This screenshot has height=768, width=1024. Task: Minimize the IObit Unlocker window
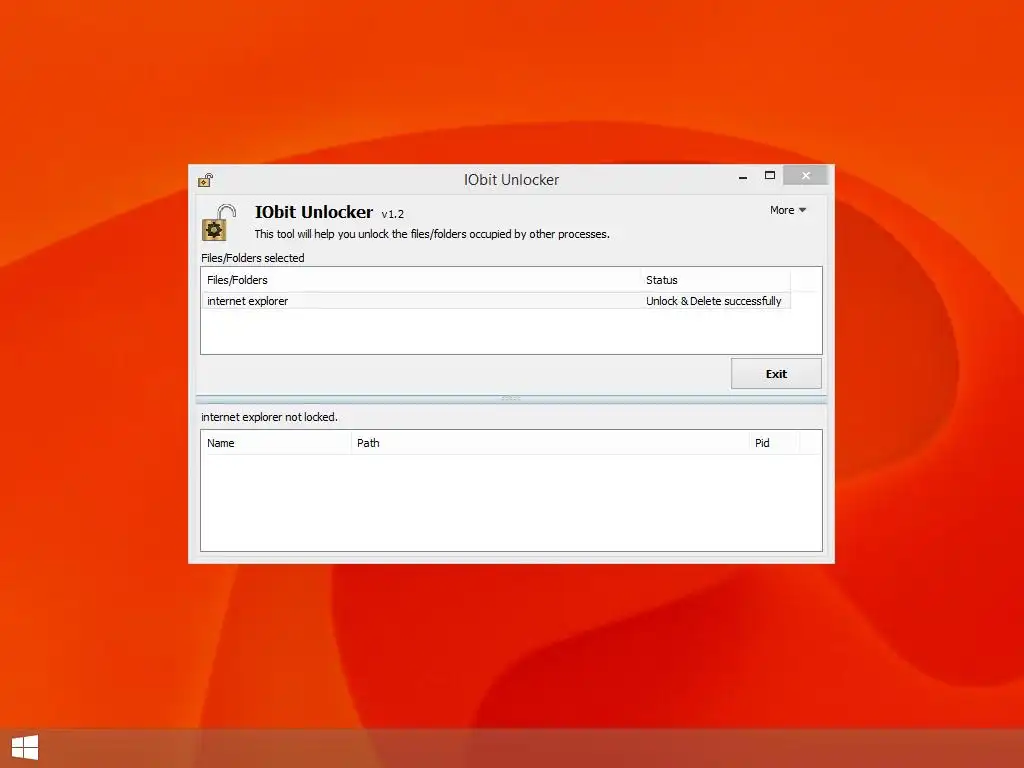pyautogui.click(x=743, y=176)
